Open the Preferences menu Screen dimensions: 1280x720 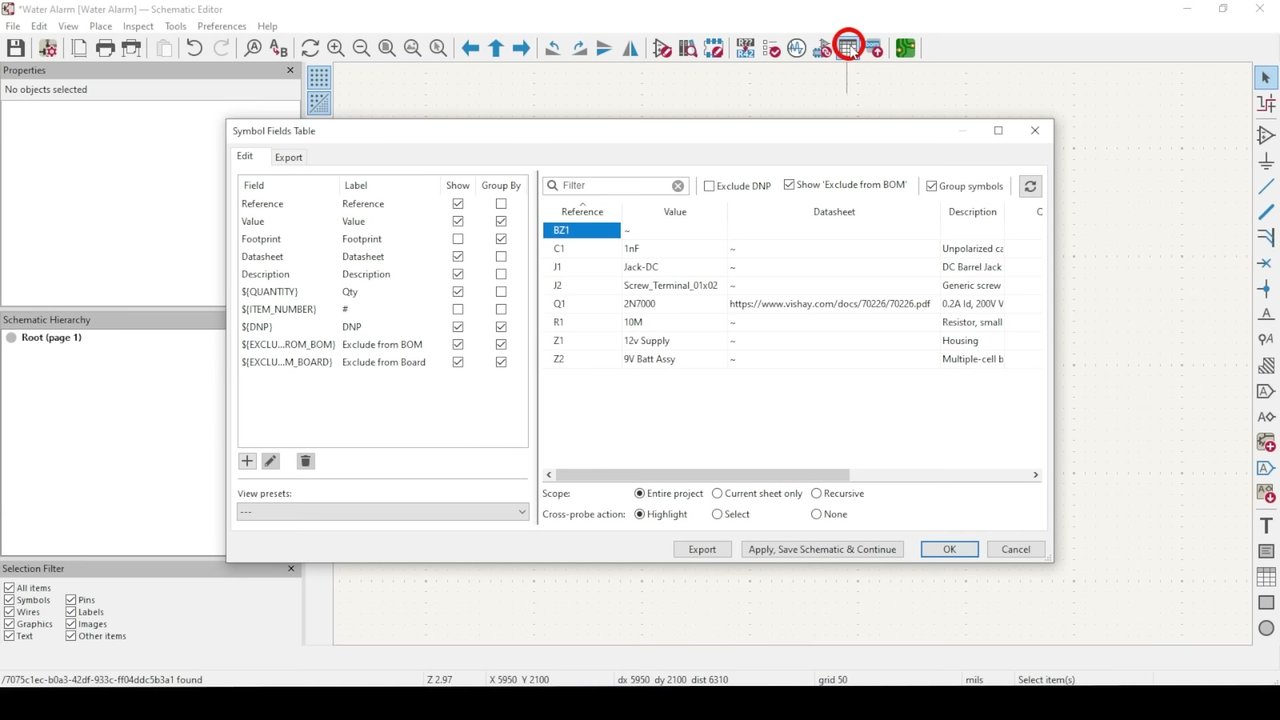point(221,26)
